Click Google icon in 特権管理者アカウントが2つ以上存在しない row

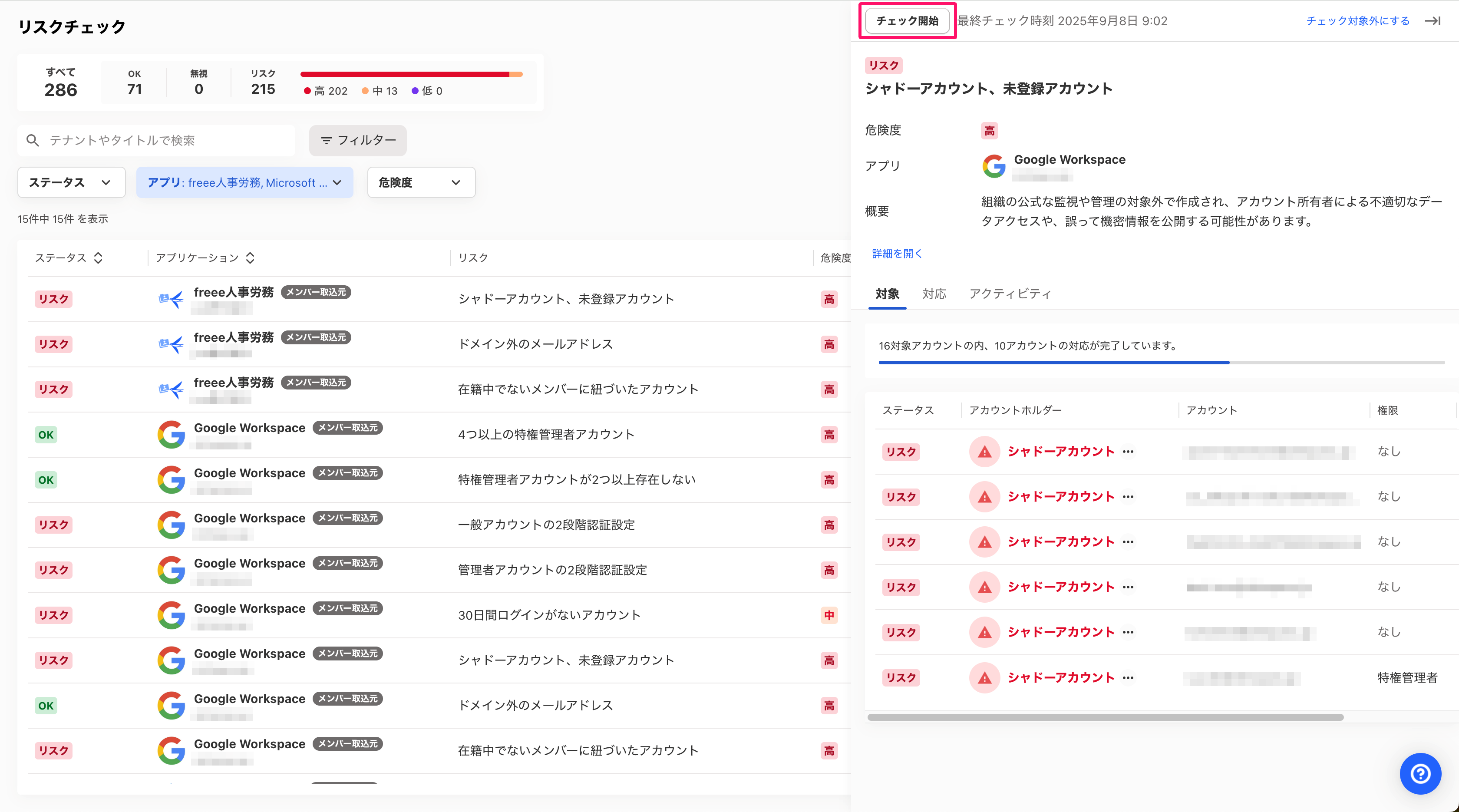point(171,480)
